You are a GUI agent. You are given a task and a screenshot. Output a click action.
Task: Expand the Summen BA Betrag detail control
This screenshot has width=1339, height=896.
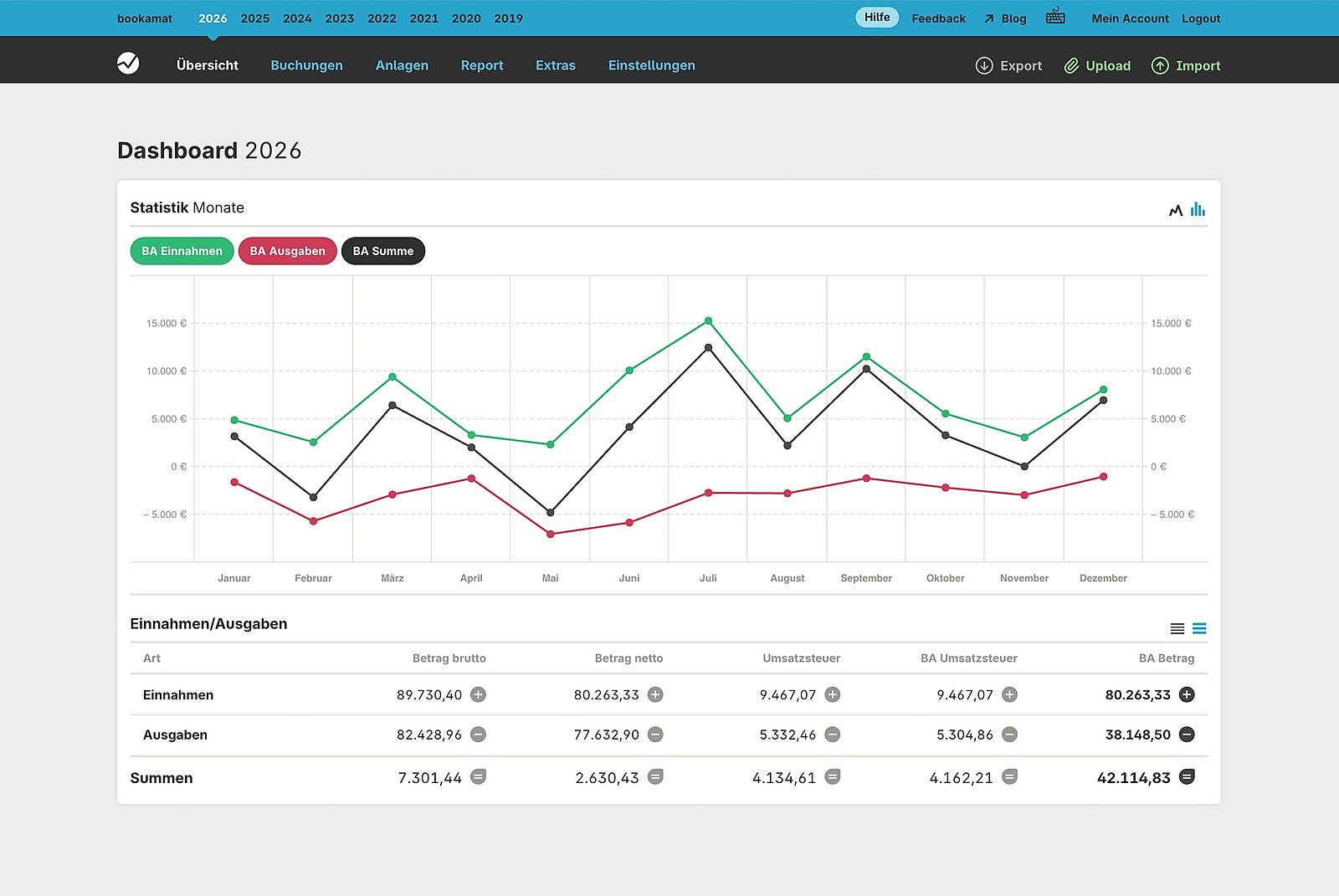(1188, 777)
